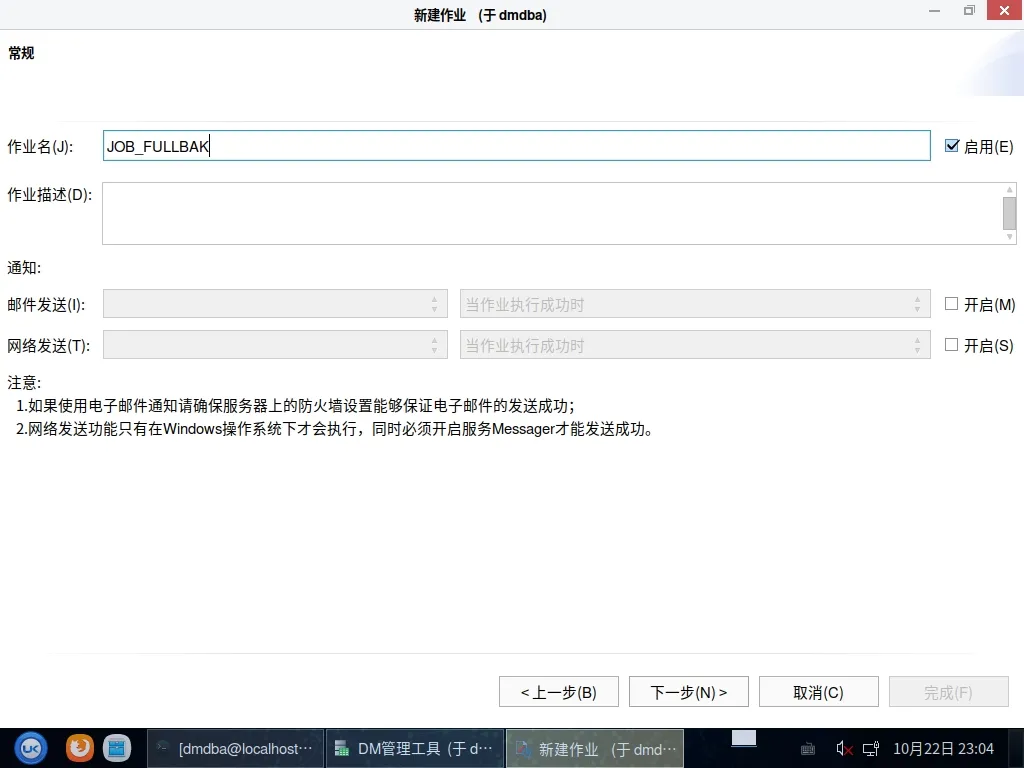Open the UK start menu icon

(31, 748)
